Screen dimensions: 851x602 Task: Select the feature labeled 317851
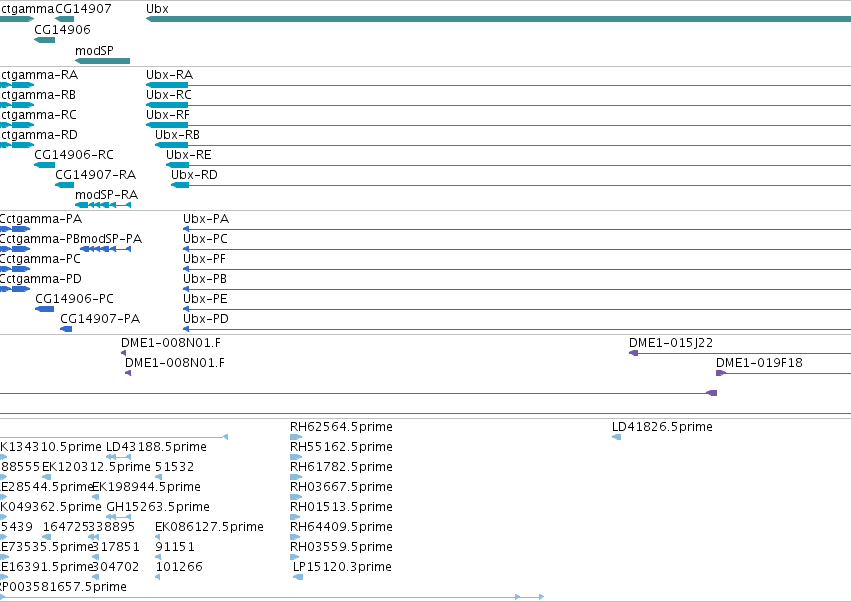tap(116, 547)
